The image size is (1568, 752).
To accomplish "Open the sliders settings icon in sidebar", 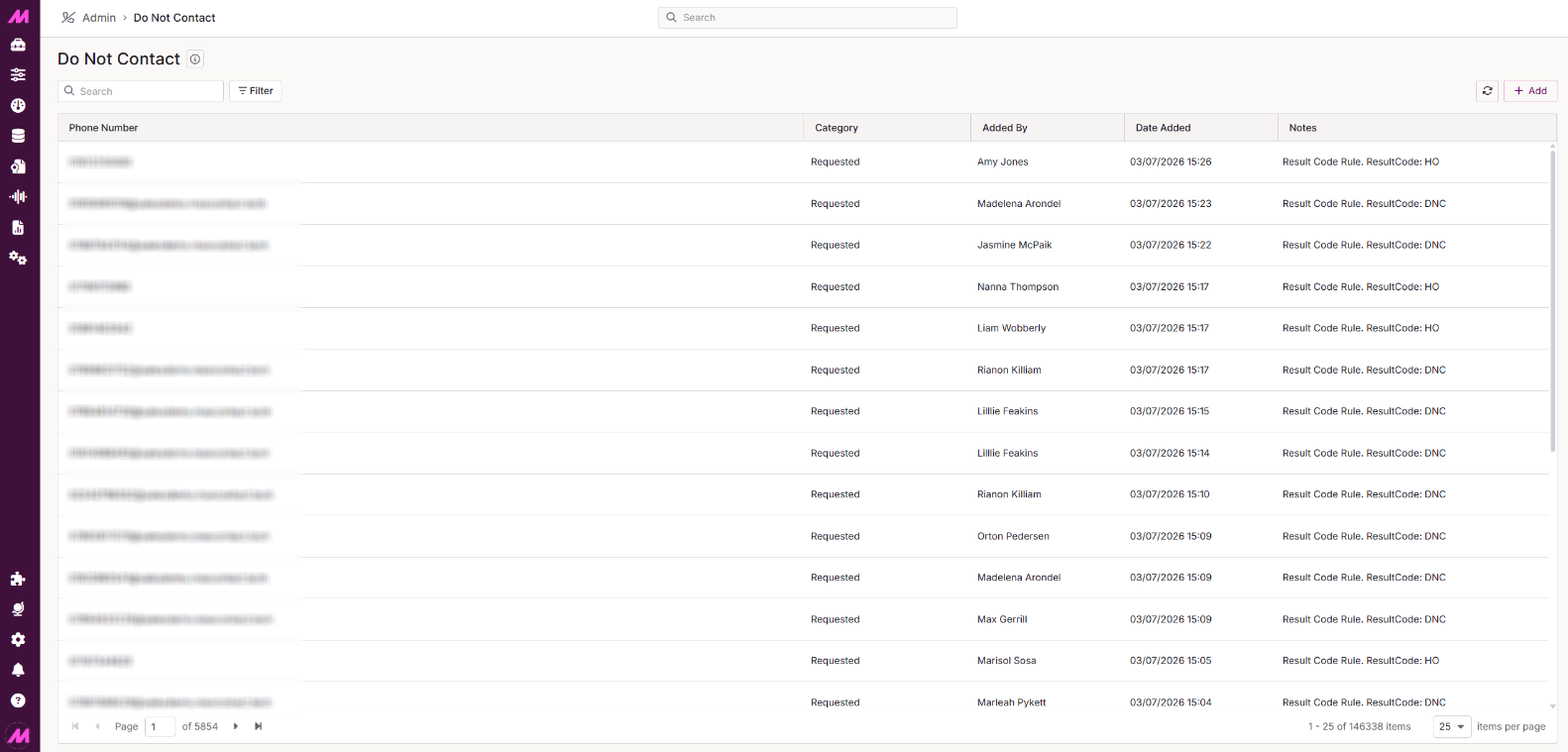I will [18, 74].
